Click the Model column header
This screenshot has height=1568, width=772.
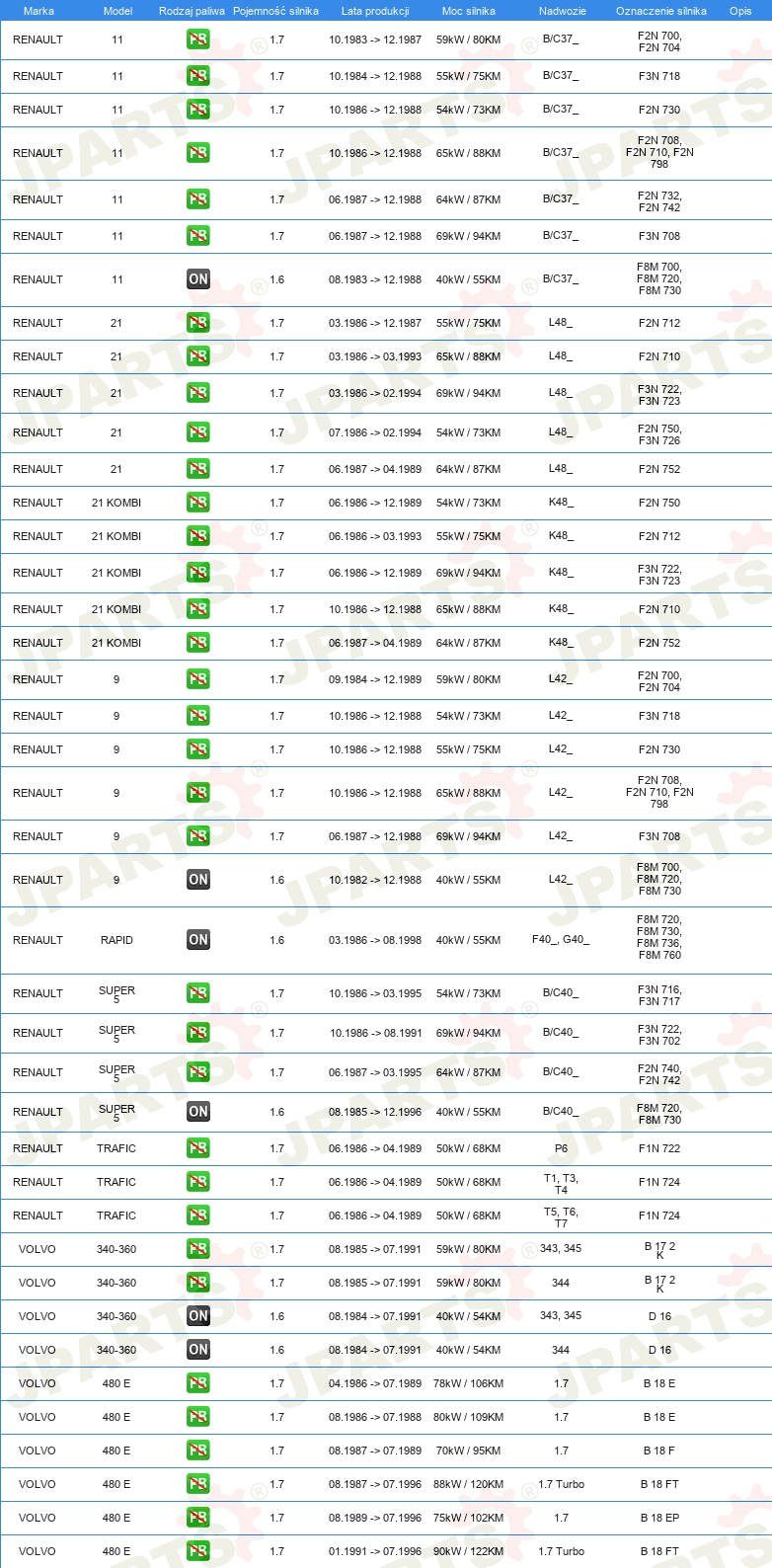point(117,11)
